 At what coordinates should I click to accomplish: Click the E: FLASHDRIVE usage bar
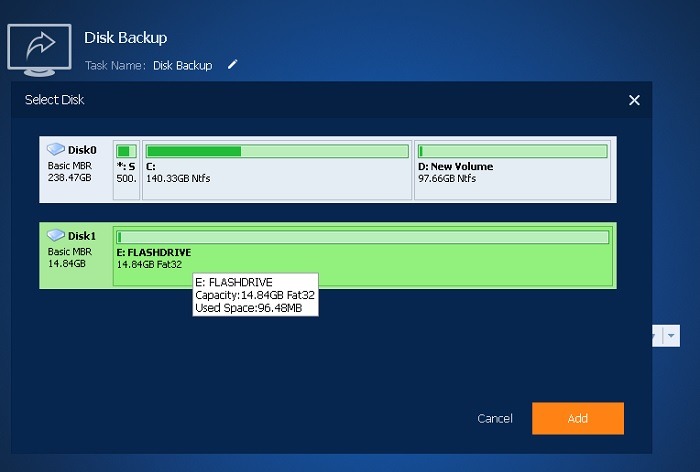(x=362, y=237)
